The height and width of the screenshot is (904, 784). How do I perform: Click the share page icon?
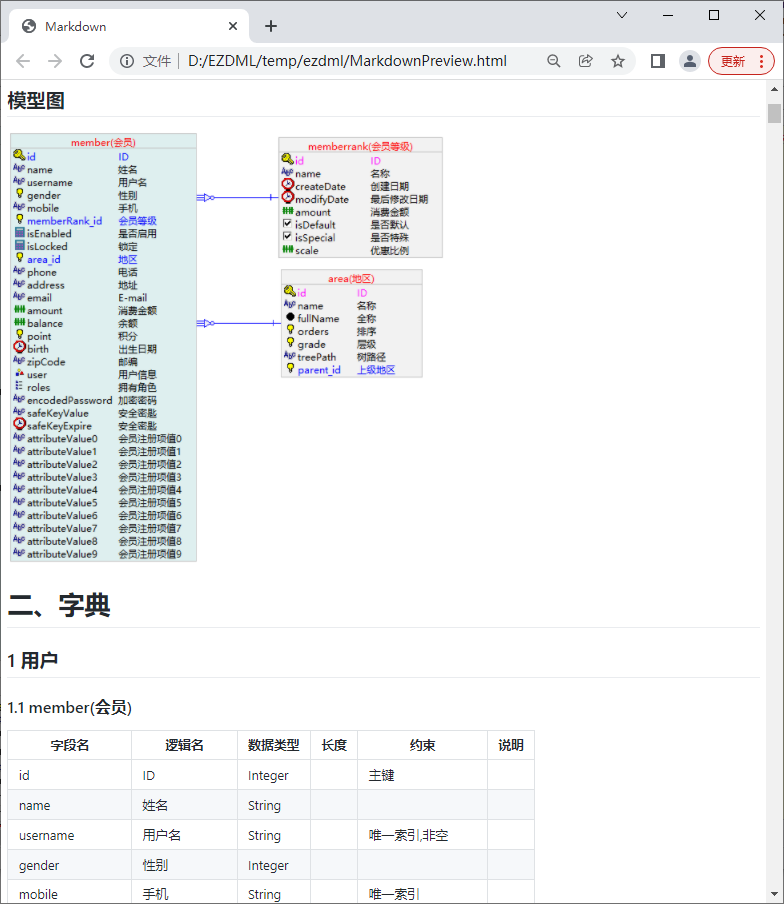tap(586, 61)
